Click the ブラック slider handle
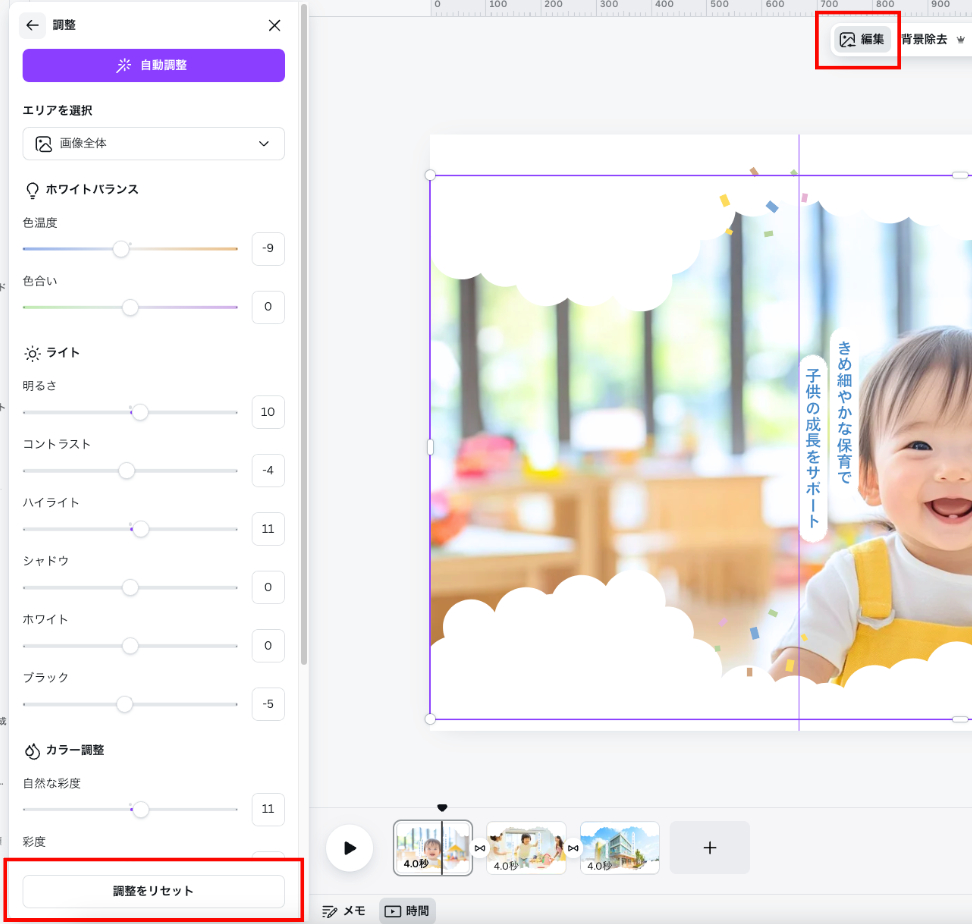The image size is (972, 924). (125, 705)
